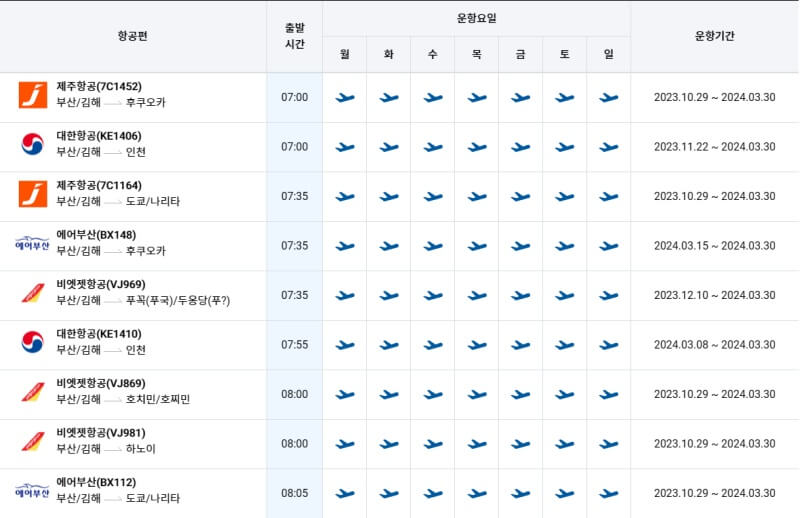The image size is (800, 518).
Task: Click the Korean Air logo for flight KE1406
Action: pos(33,144)
